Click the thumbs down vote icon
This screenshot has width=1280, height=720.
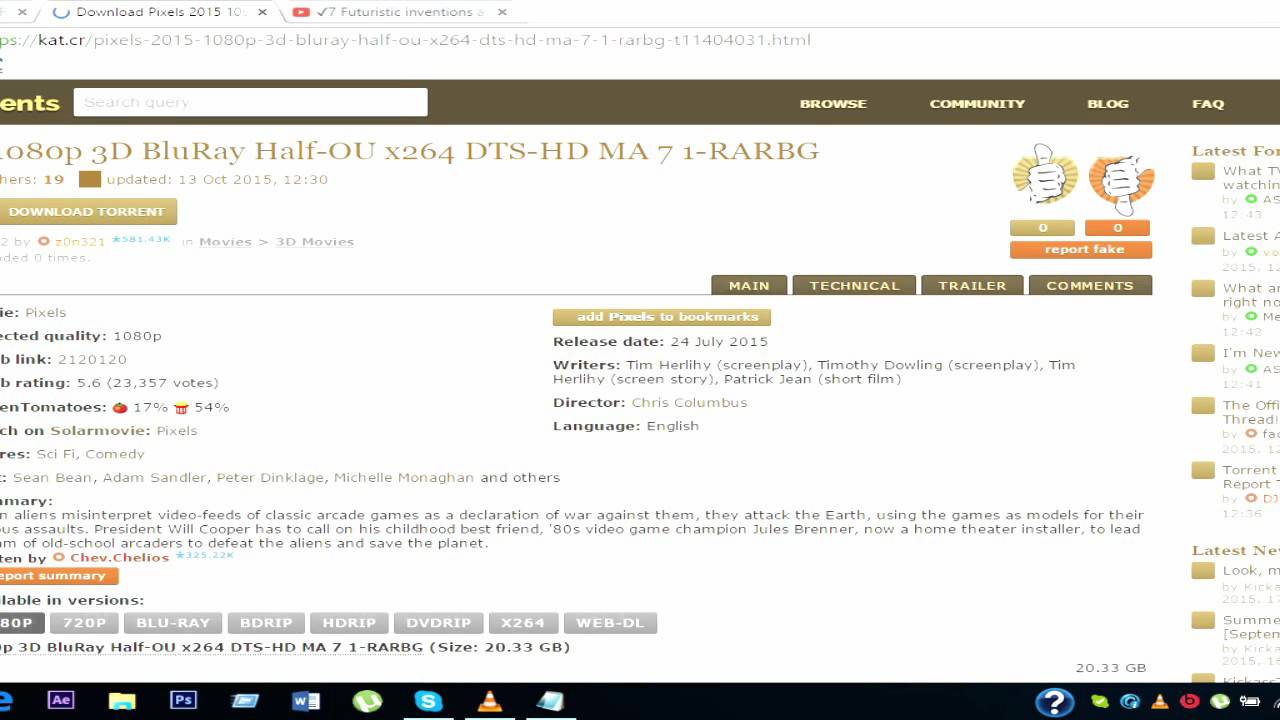(x=1121, y=181)
